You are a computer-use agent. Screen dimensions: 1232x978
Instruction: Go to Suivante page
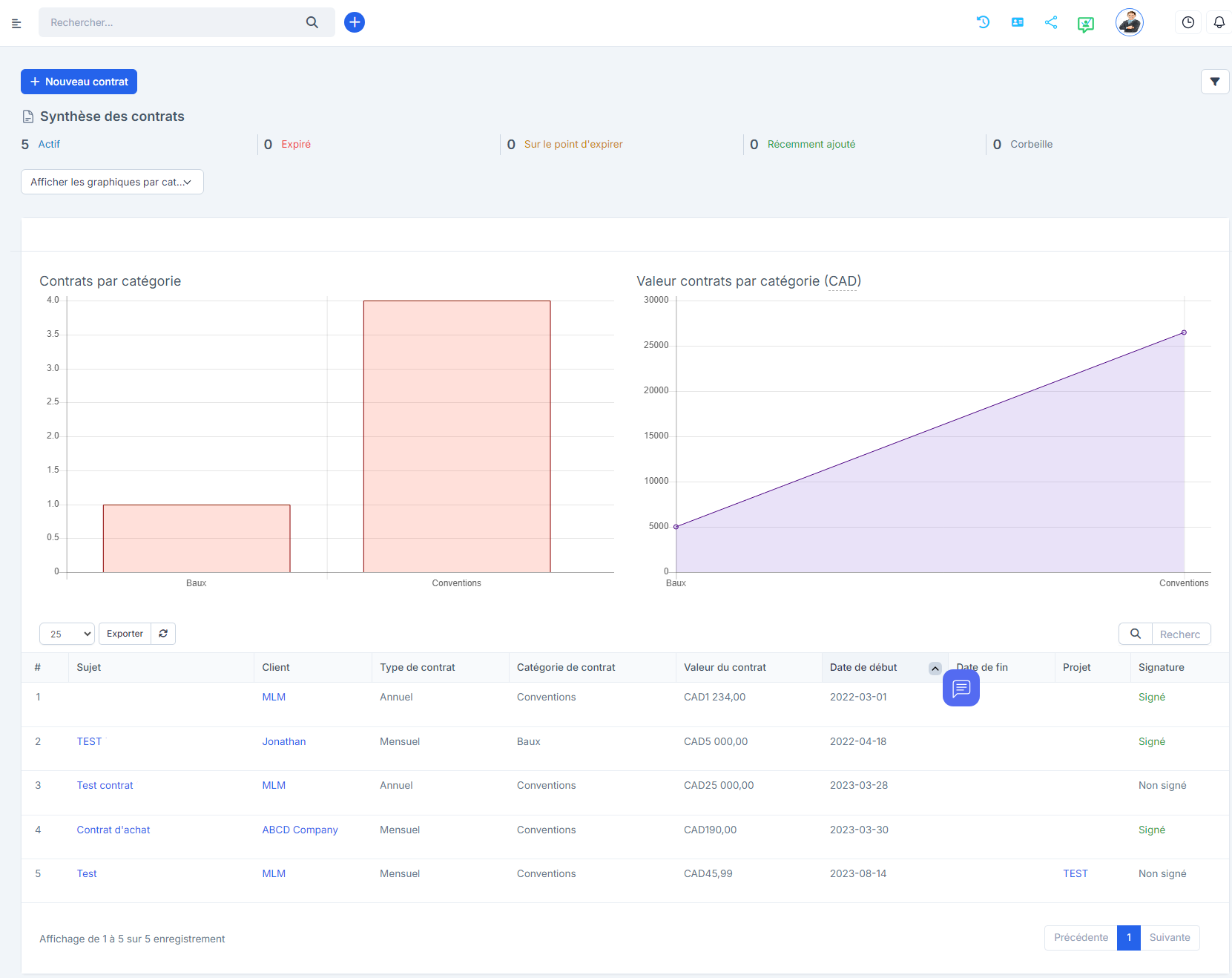click(1170, 938)
